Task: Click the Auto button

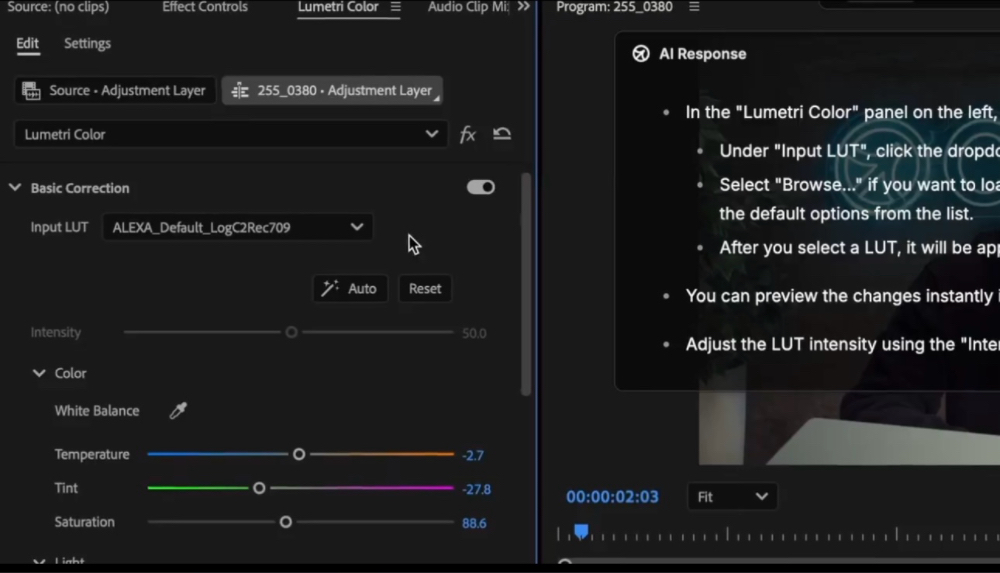Action: (349, 288)
